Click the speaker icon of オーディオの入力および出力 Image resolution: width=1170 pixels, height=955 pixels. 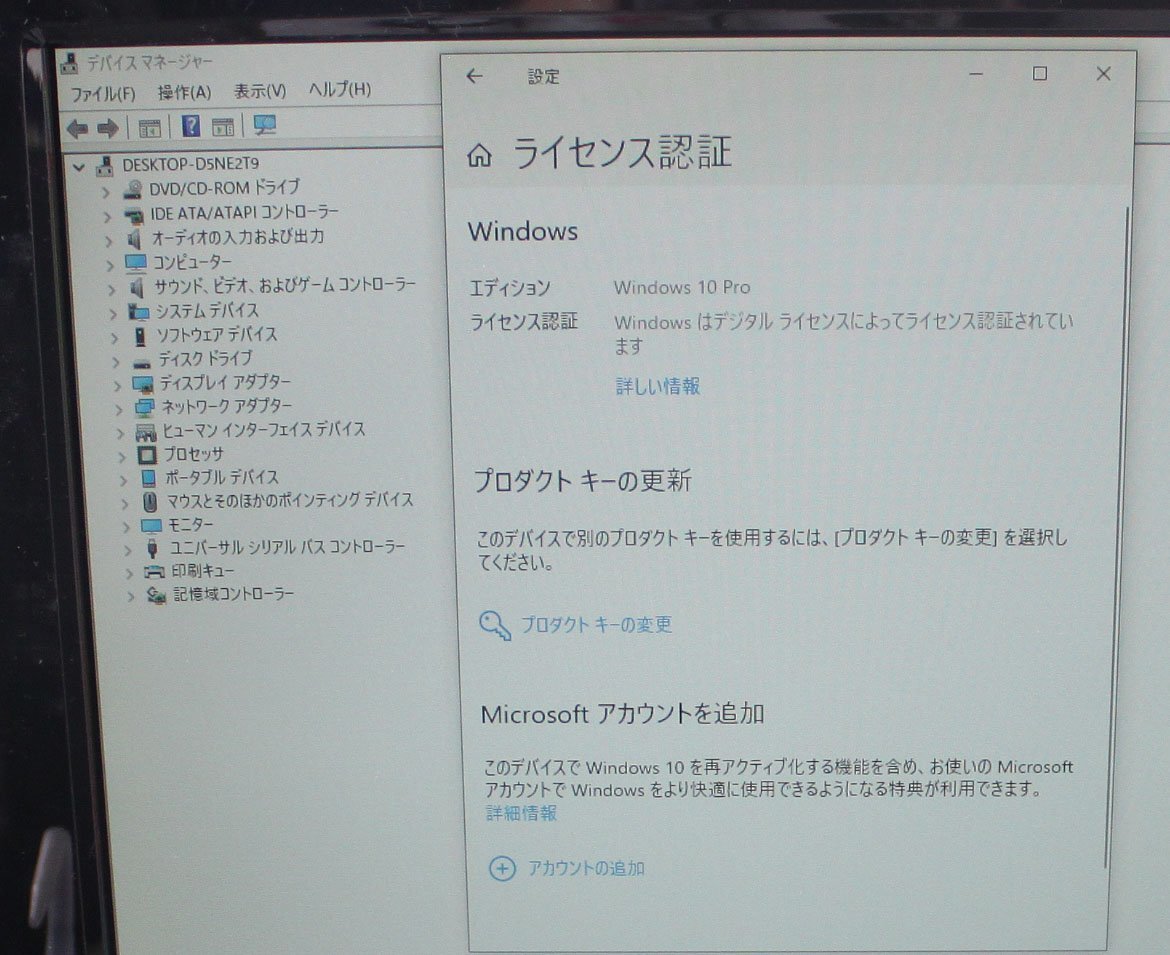[135, 239]
